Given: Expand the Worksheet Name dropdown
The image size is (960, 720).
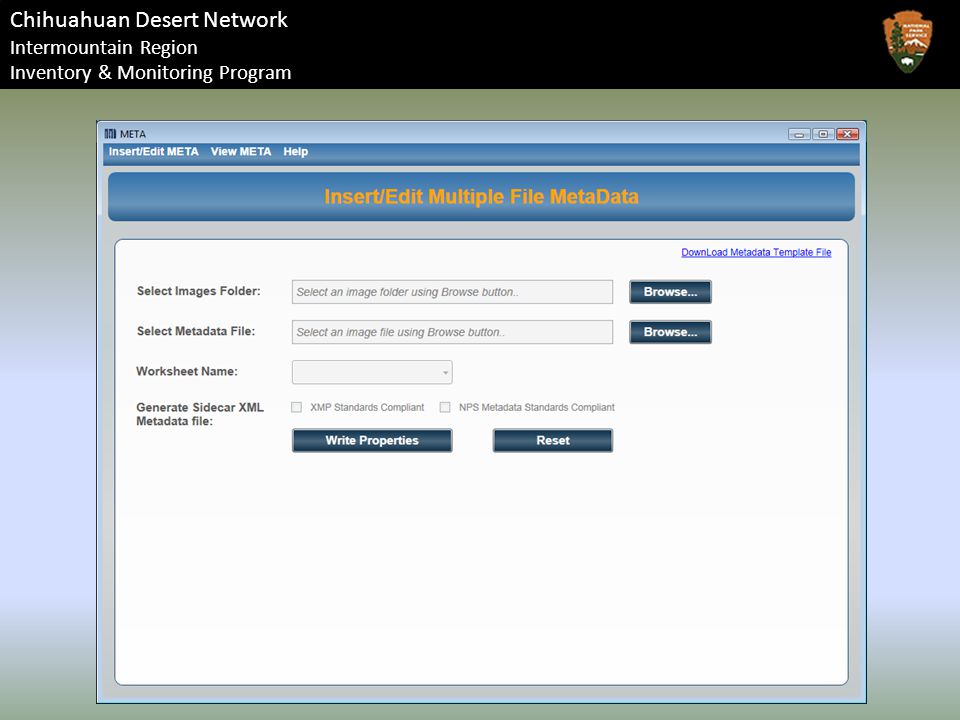Looking at the screenshot, I should point(372,372).
